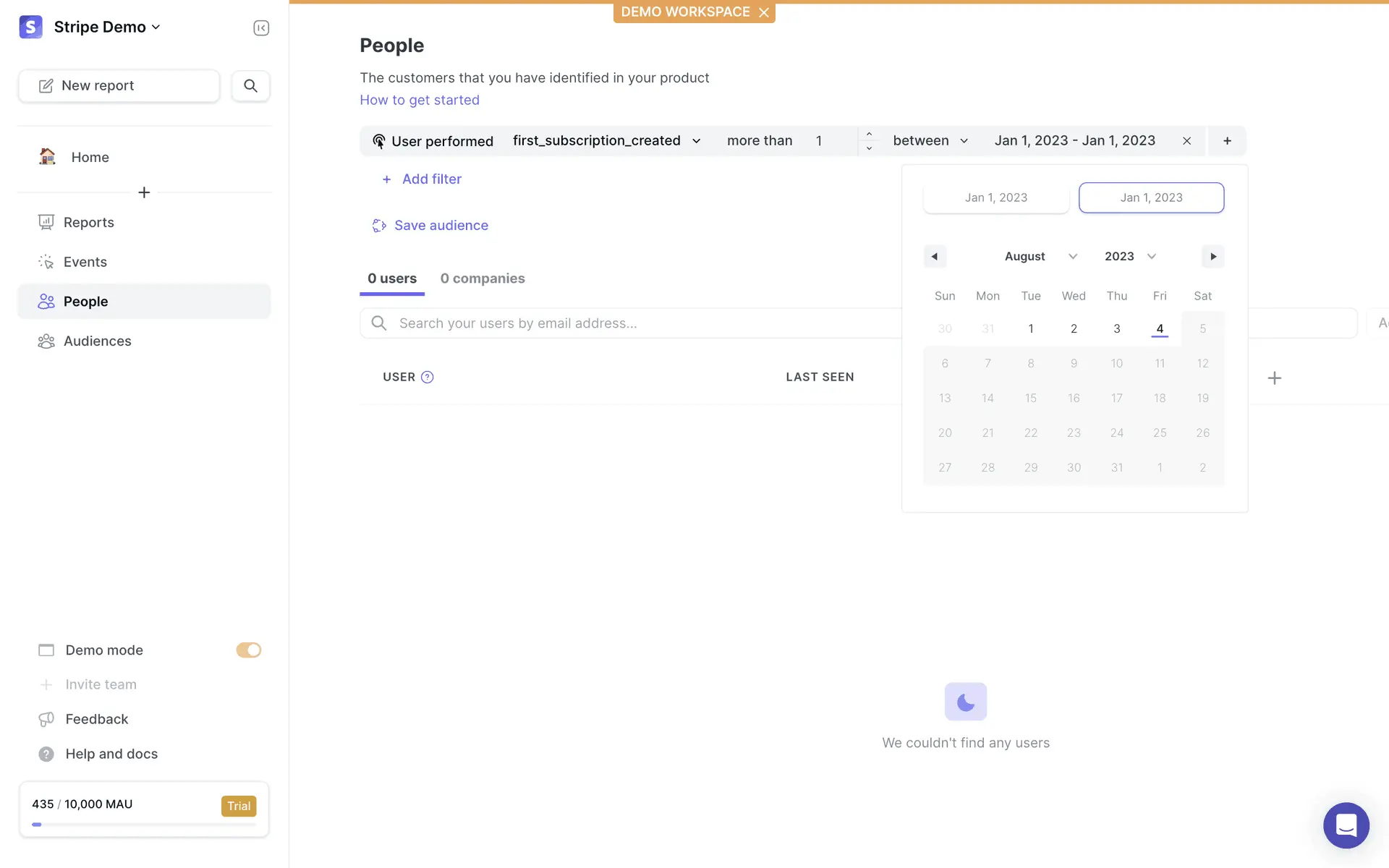The height and width of the screenshot is (868, 1389).
Task: Open Audiences in the sidebar
Action: [97, 341]
